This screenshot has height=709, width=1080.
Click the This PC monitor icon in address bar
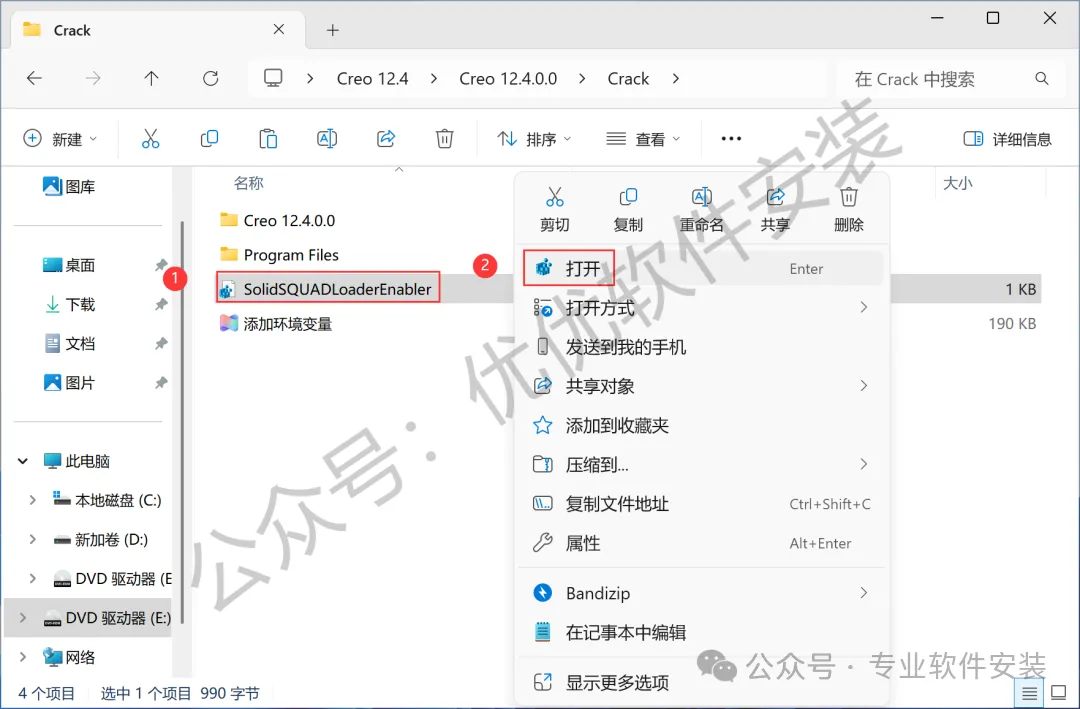(273, 78)
